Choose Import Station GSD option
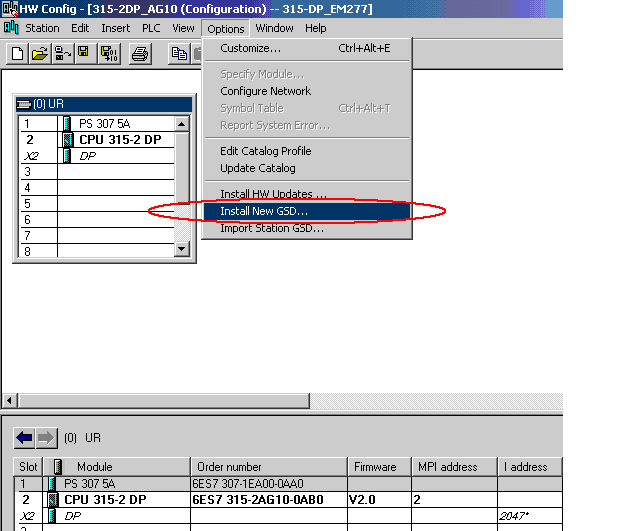 [271, 228]
